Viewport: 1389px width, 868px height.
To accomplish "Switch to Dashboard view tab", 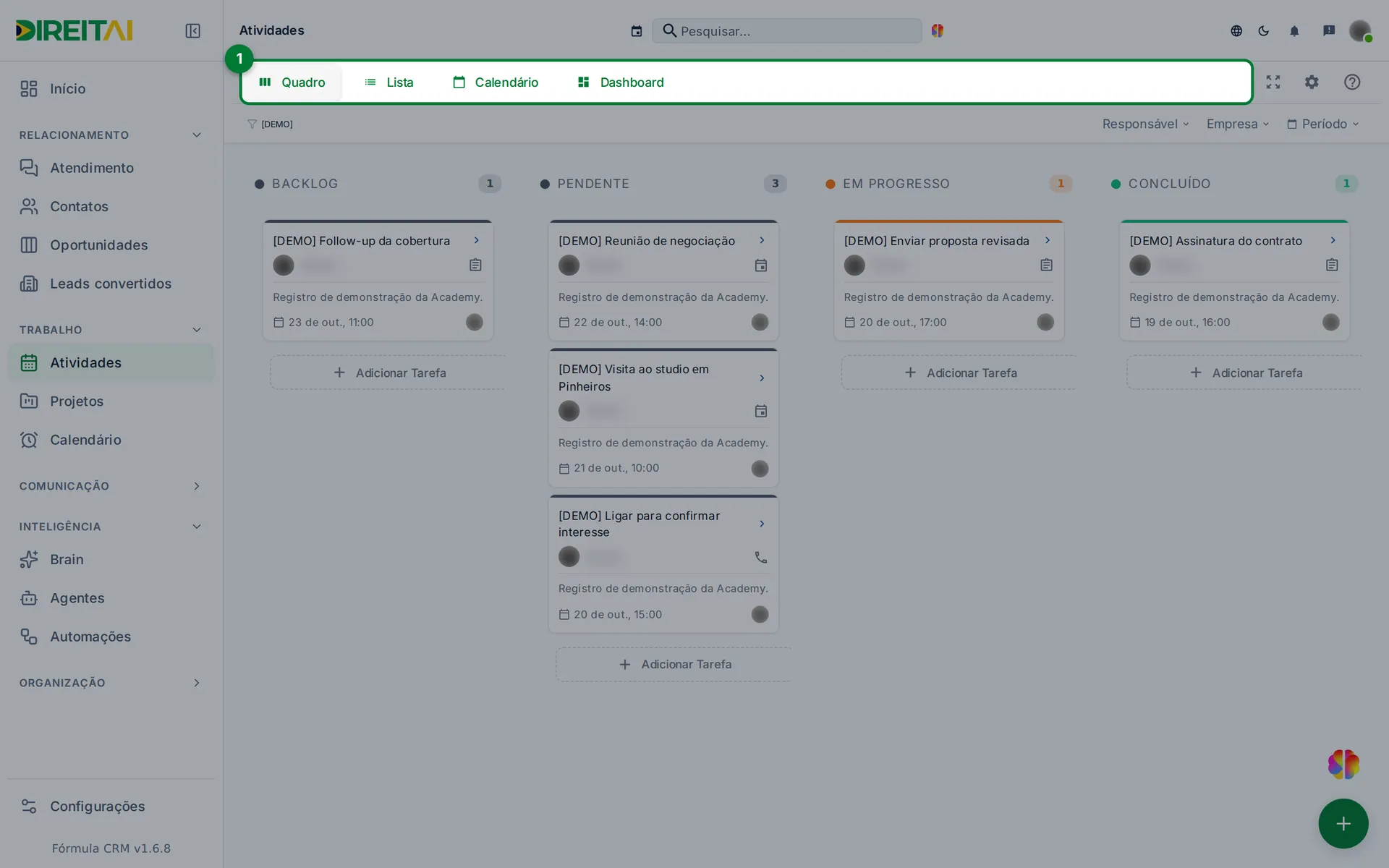I will pos(621,82).
